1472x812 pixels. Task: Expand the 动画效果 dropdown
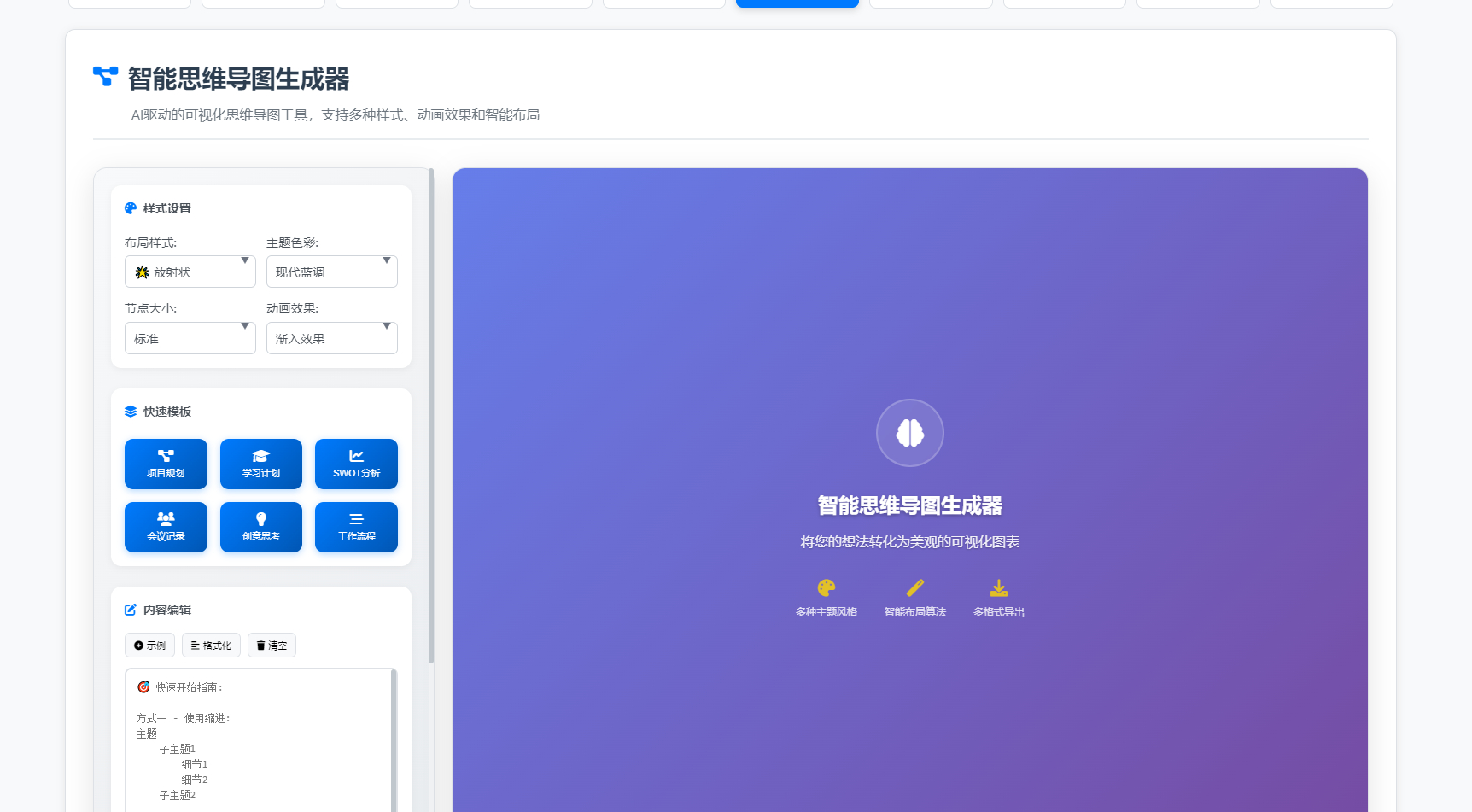(x=331, y=338)
